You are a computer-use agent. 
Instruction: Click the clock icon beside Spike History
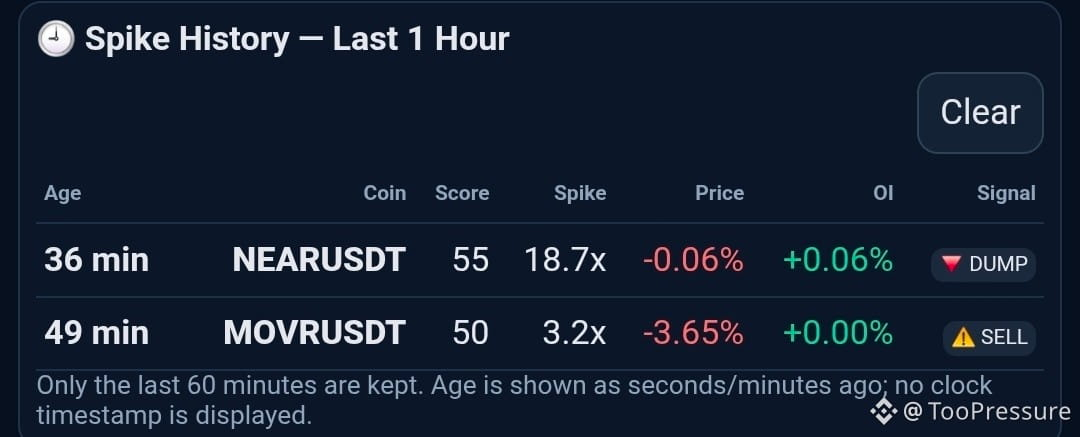(x=56, y=39)
